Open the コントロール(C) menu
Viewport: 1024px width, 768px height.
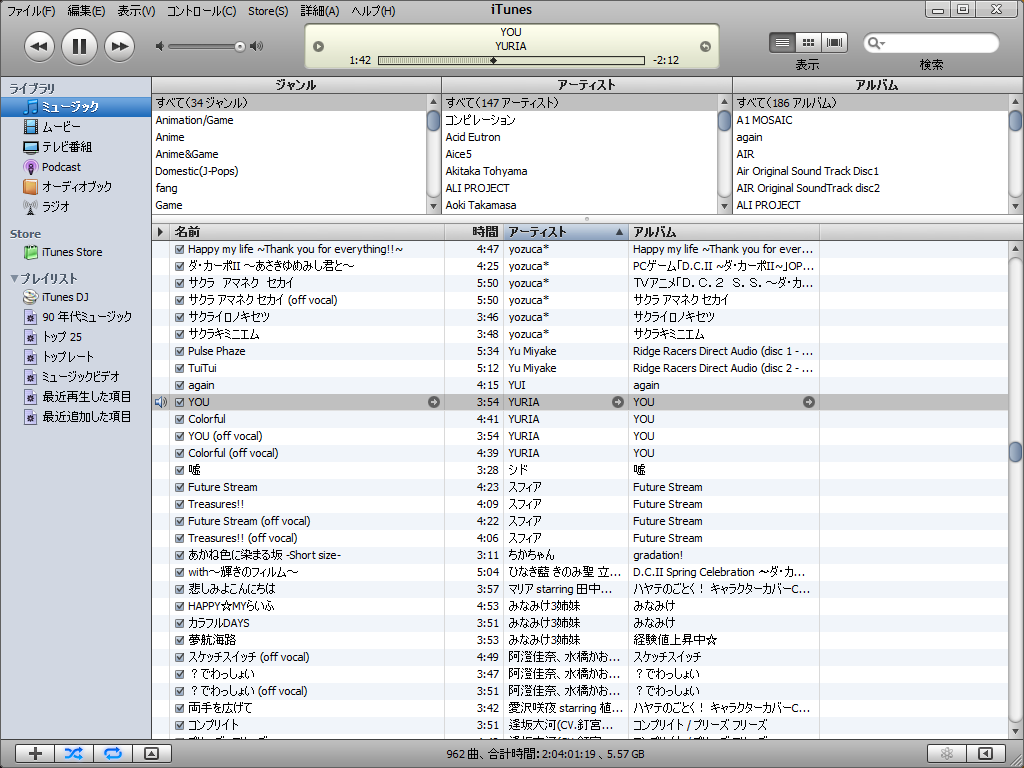(x=201, y=11)
